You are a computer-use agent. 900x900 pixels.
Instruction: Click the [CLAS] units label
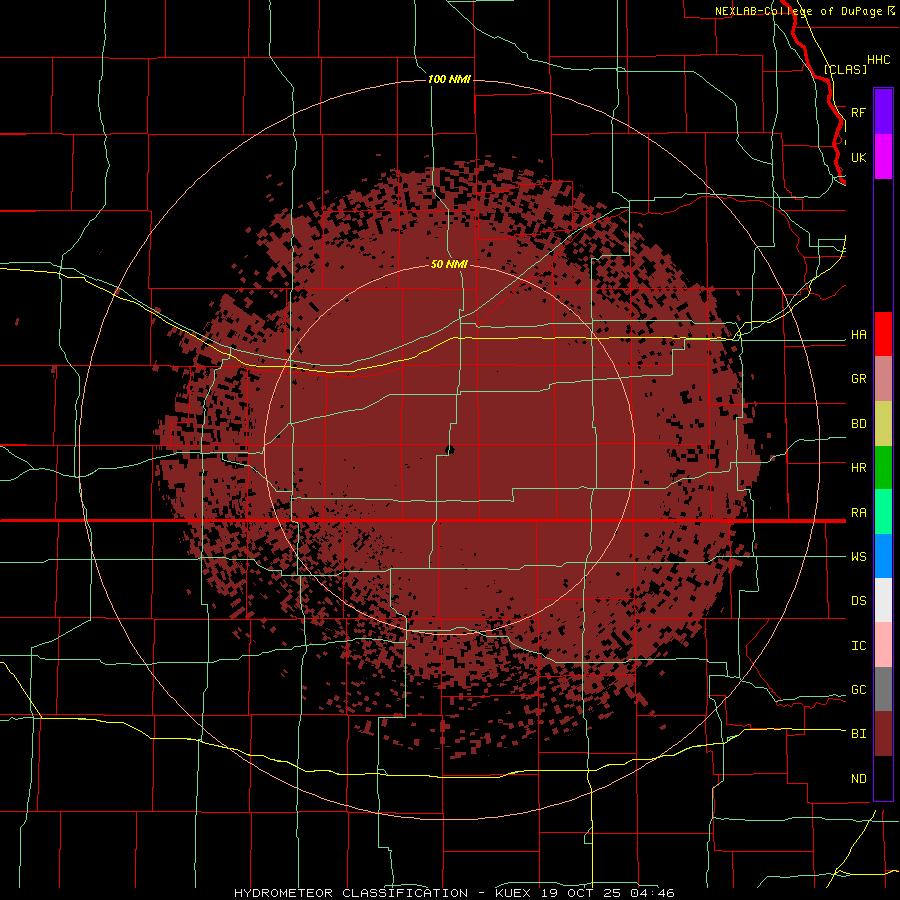tap(845, 69)
